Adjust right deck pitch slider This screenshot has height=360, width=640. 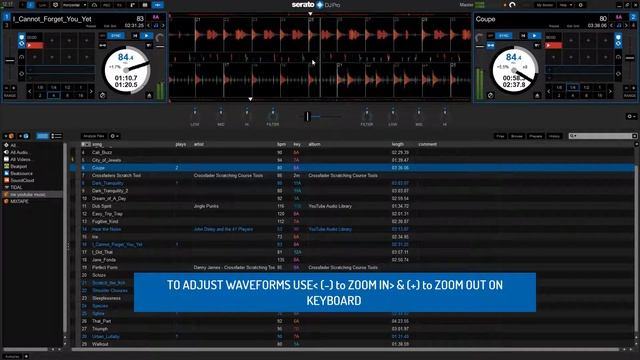coord(630,58)
